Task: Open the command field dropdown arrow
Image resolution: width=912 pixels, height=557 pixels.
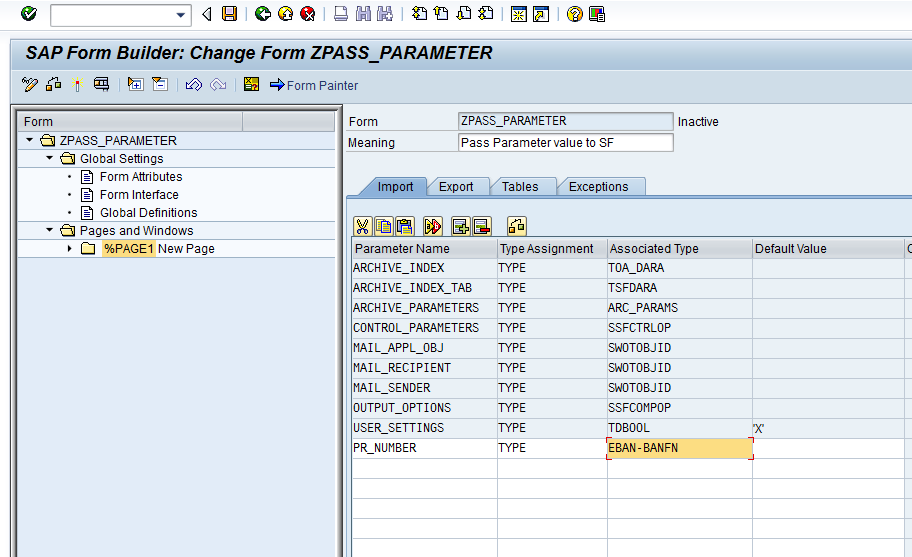Action: pyautogui.click(x=181, y=15)
